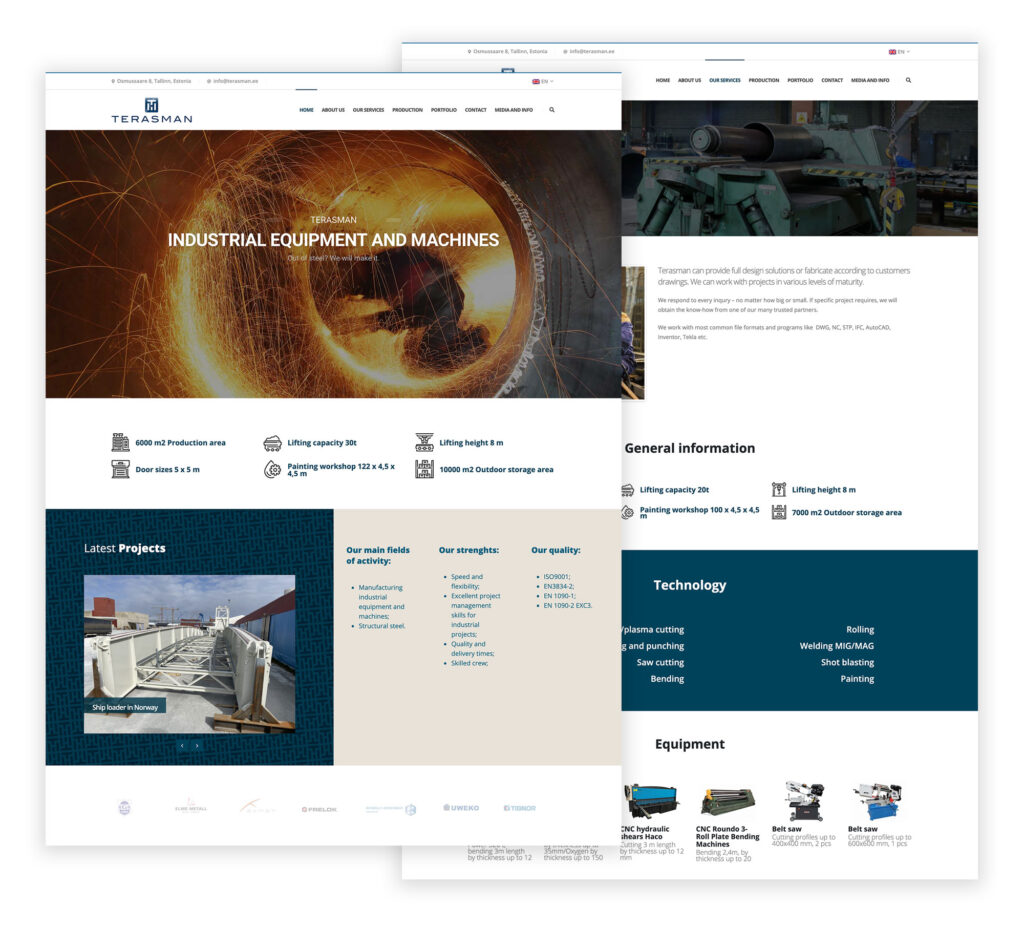Viewport: 1024px width, 926px height.
Task: Click the storage rack icon for 10000 m2 Outdoor storage
Action: click(424, 468)
